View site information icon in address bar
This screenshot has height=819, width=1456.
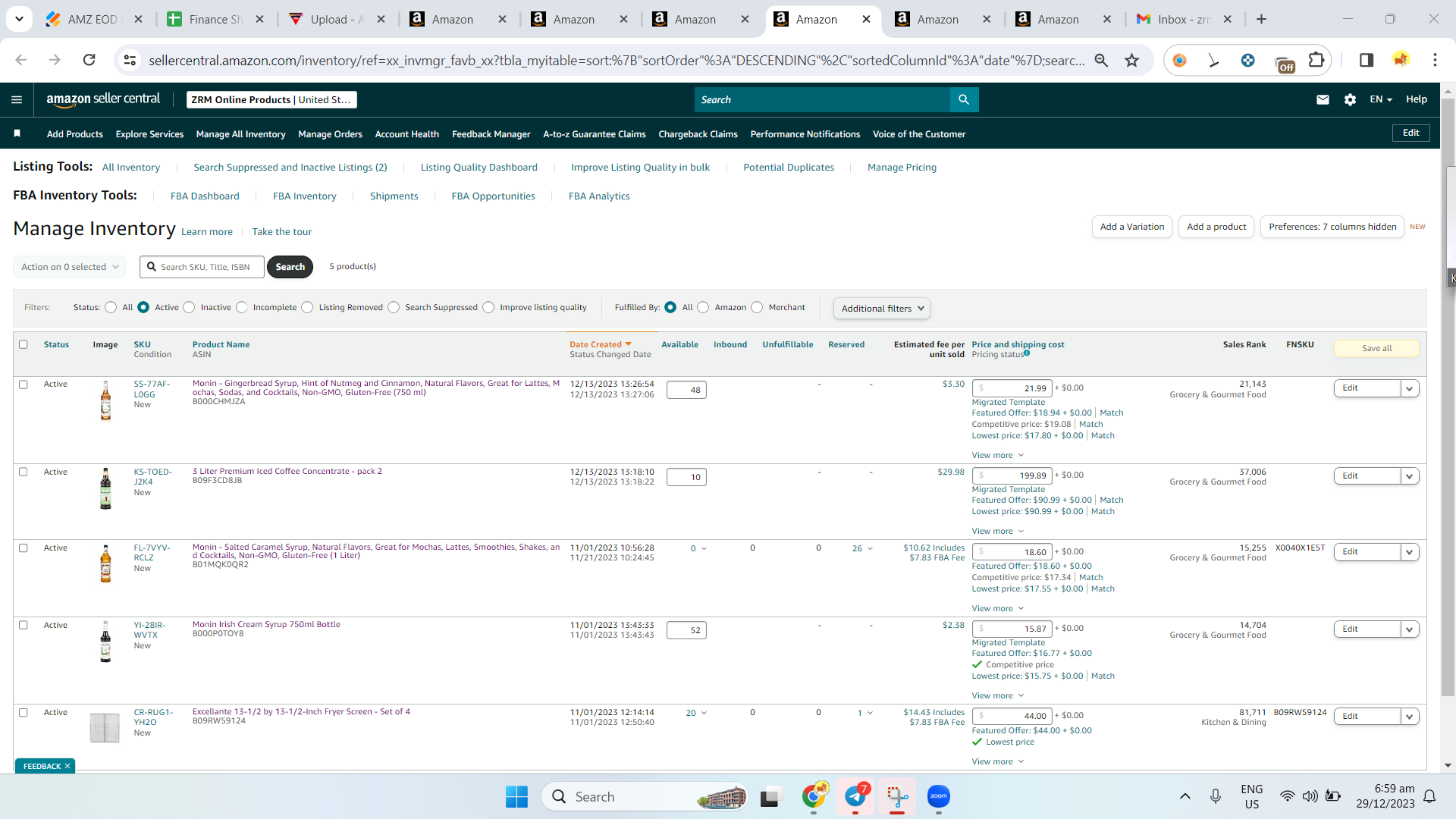pos(130,60)
